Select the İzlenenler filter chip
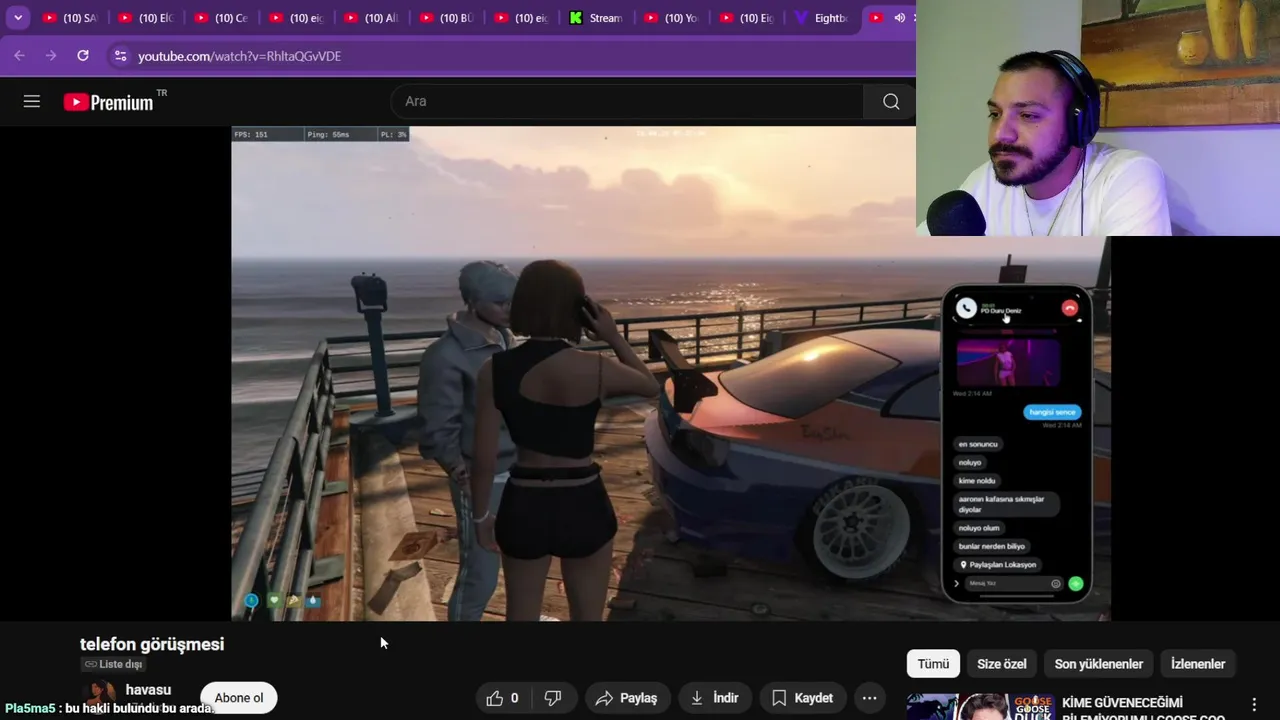Image resolution: width=1280 pixels, height=720 pixels. coord(1198,664)
